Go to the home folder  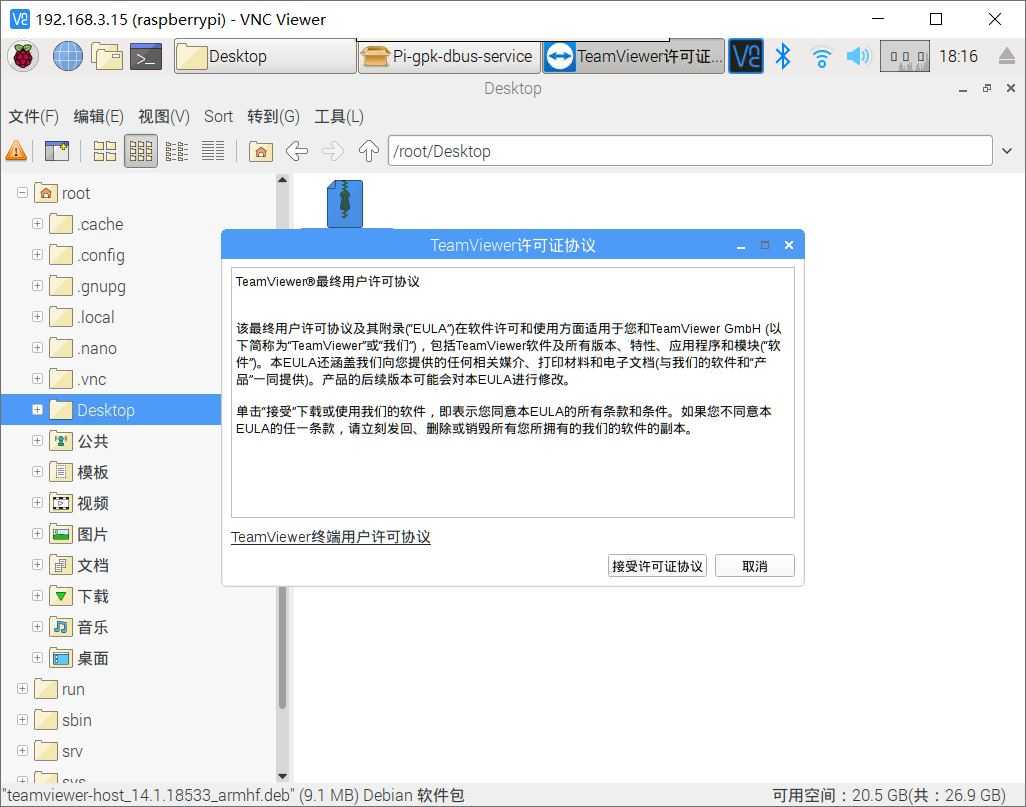tap(260, 151)
